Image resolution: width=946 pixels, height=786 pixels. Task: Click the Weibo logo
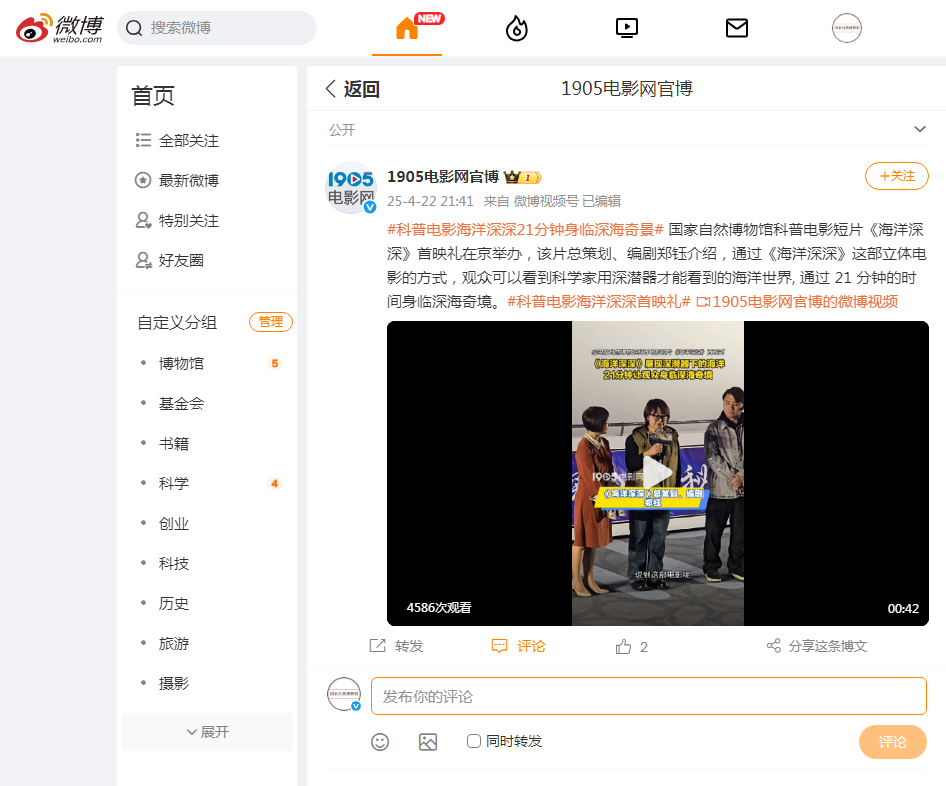tap(59, 28)
